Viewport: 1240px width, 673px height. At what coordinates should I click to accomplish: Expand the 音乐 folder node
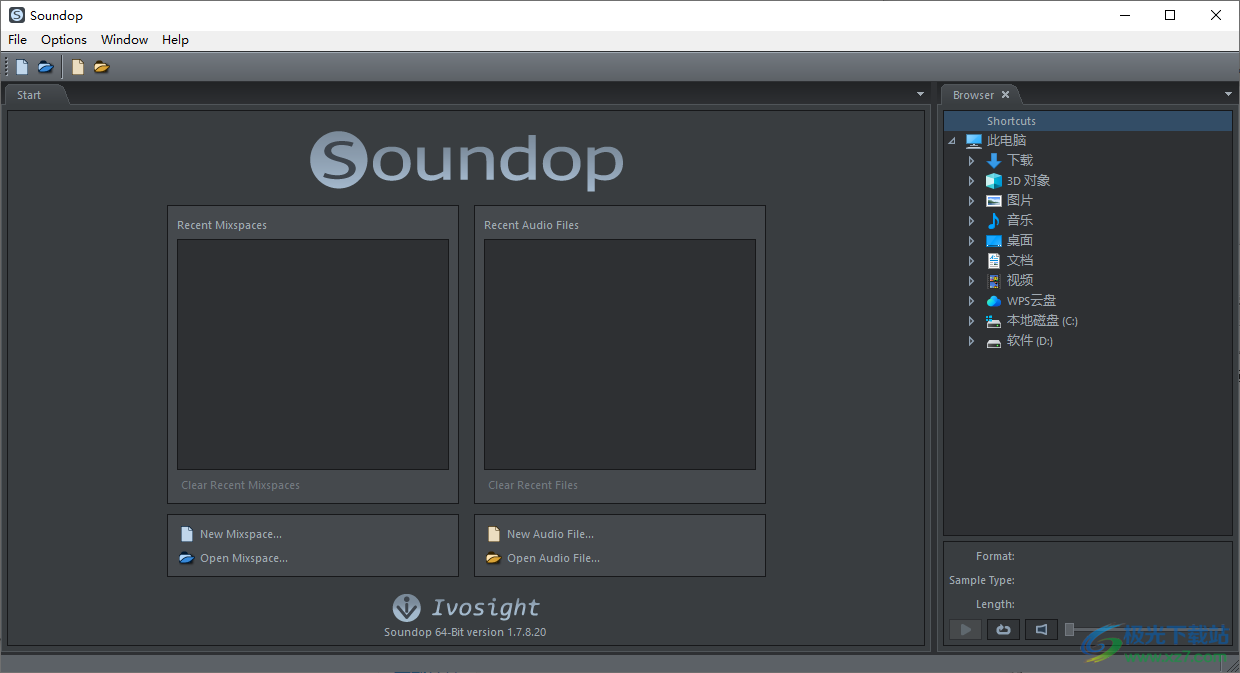[x=971, y=221]
